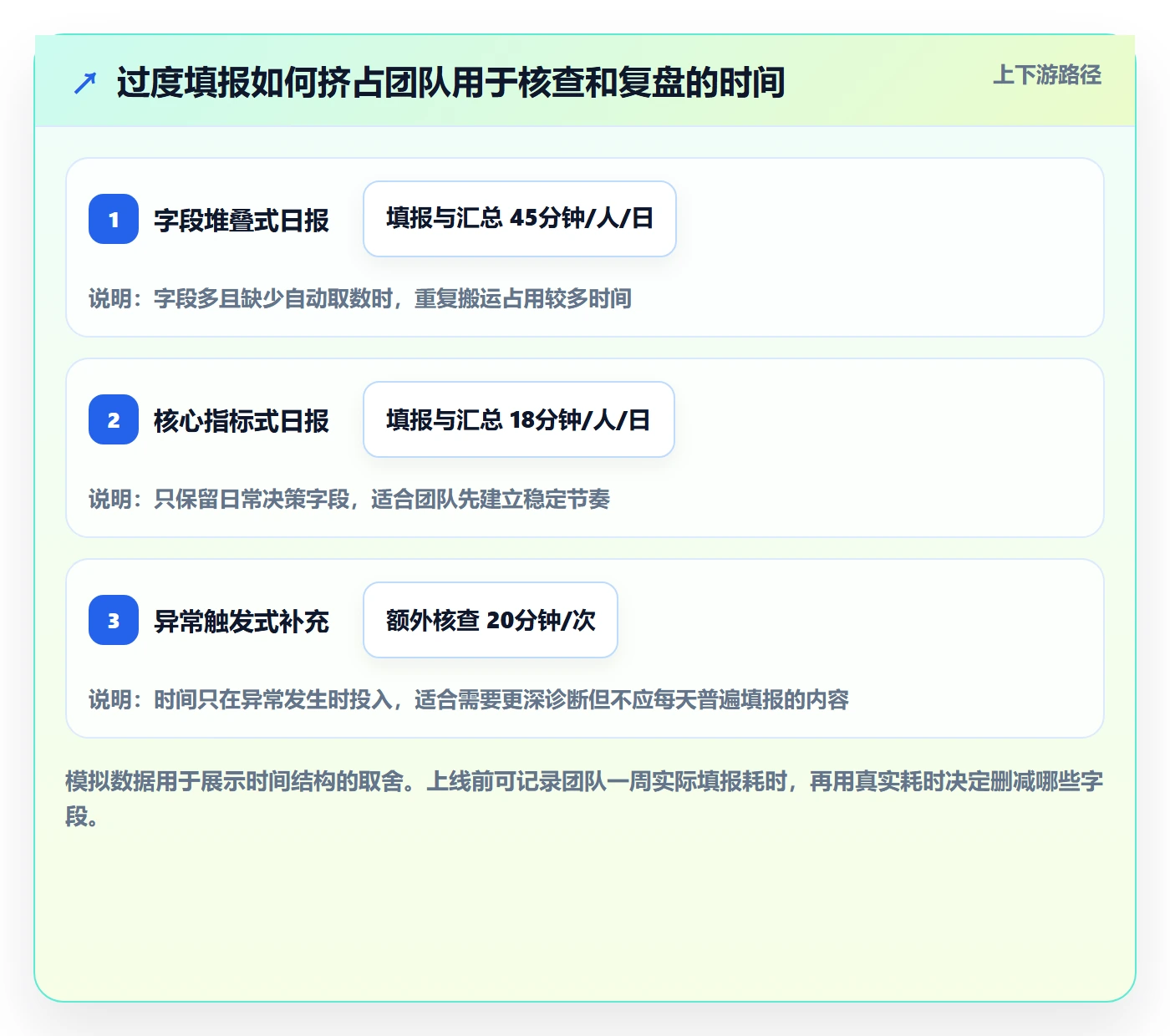Click the 填报与汇总 45分钟/人/日 chip
The width and height of the screenshot is (1170, 1036).
(520, 219)
